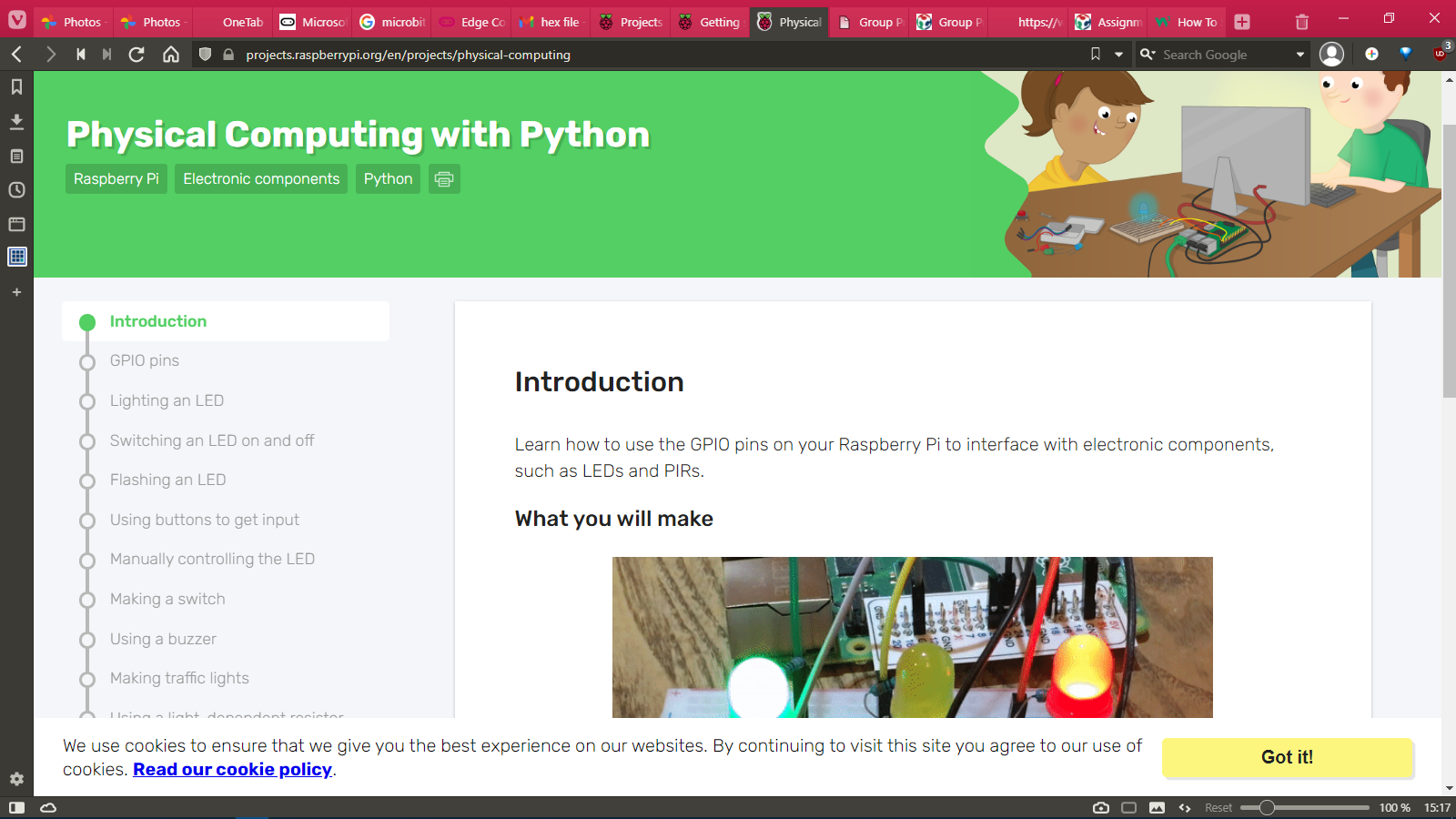This screenshot has width=1456, height=819.
Task: Open the Downloads panel in sidebar
Action: (16, 122)
